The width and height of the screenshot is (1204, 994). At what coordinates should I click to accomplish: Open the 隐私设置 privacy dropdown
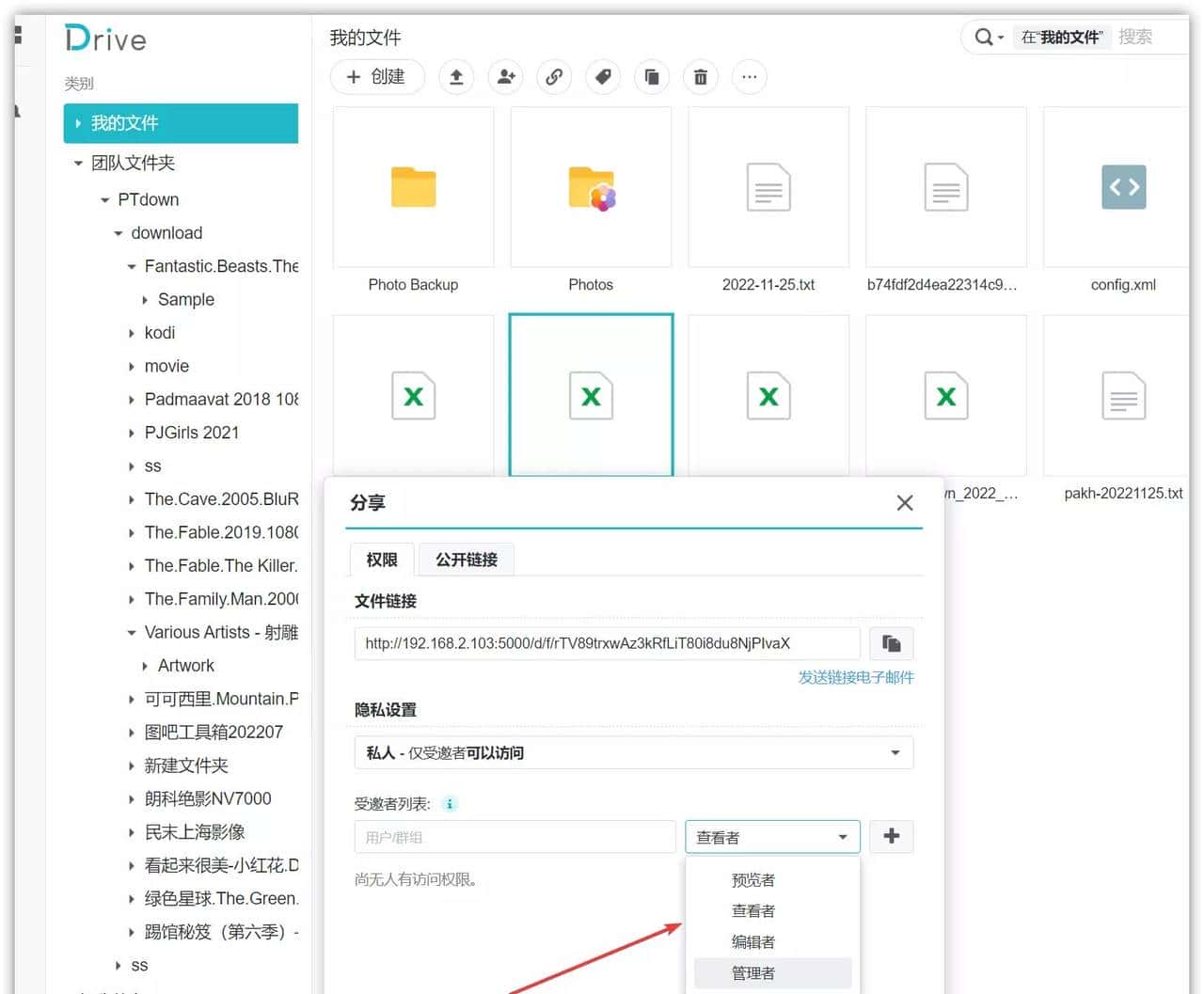pos(633,752)
